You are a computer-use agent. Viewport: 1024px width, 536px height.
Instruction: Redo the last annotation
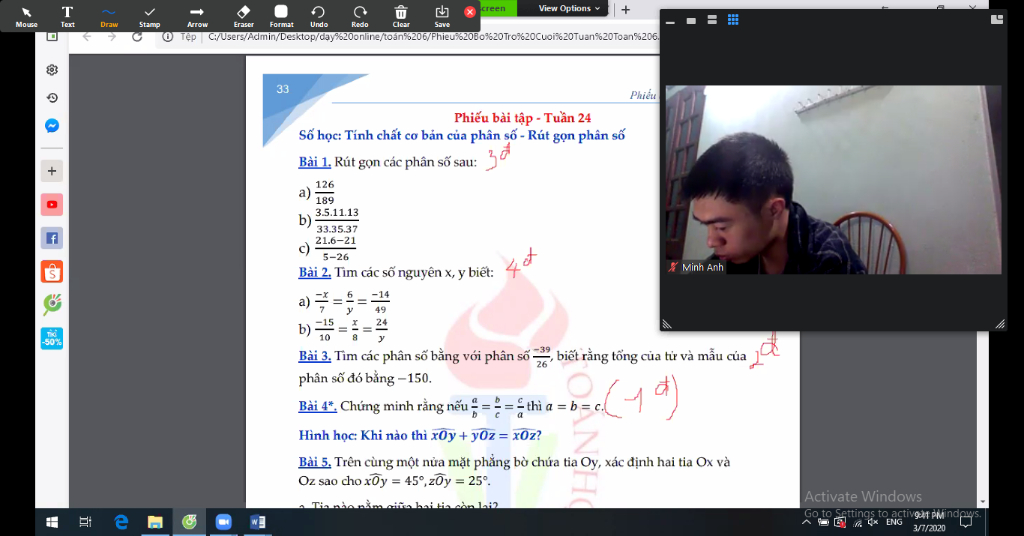[360, 16]
